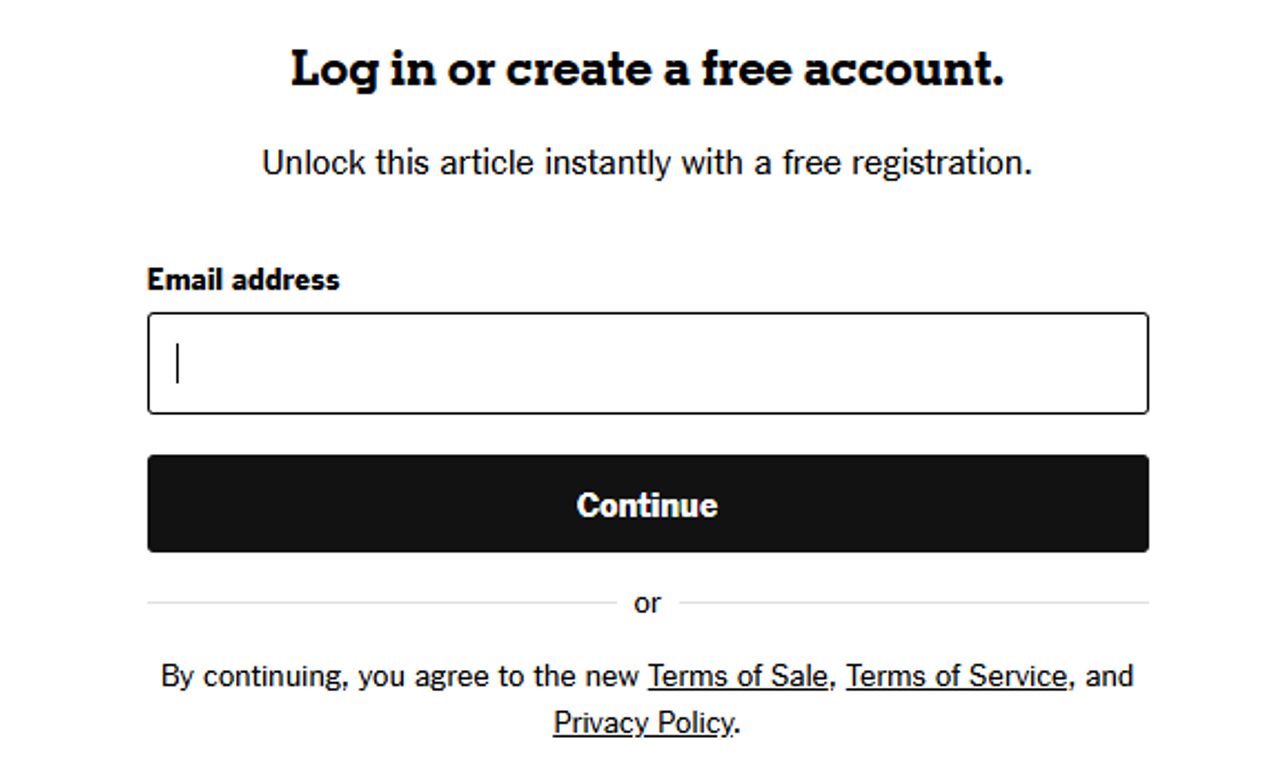1280x770 pixels.
Task: Read the Terms of Service document
Action: click(956, 676)
